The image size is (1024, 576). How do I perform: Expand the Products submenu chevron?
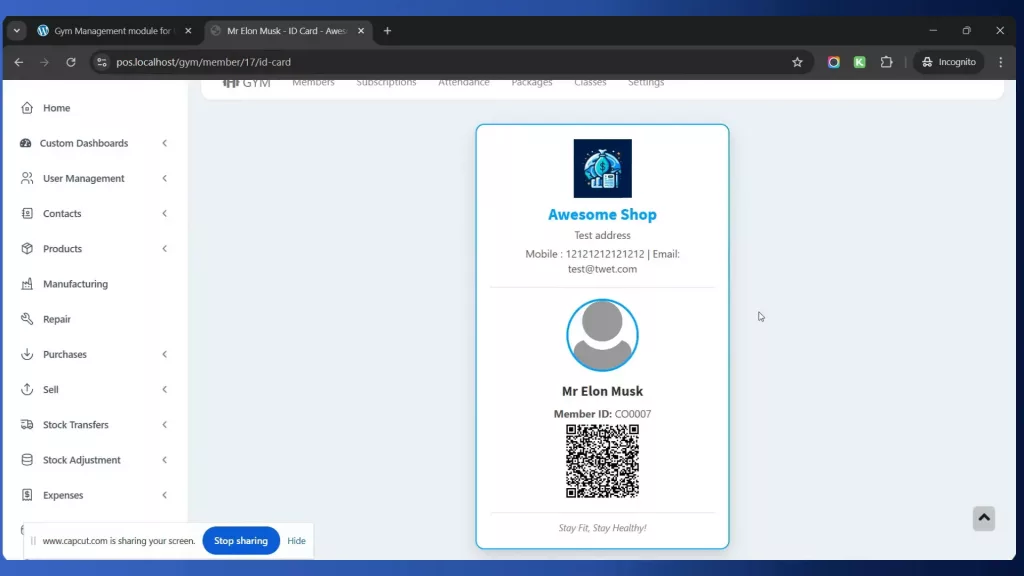[x=165, y=249]
